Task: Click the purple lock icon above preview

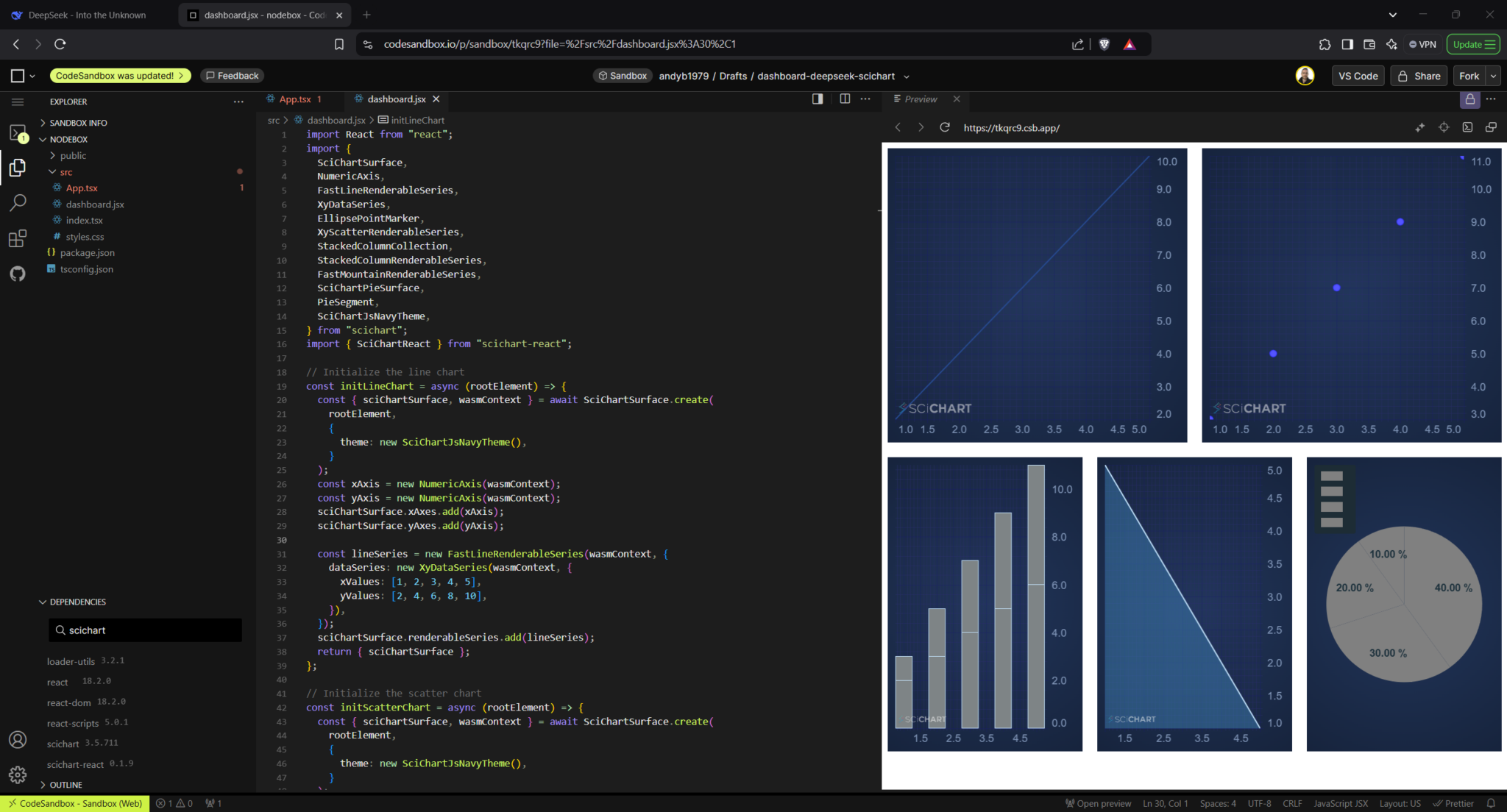Action: coord(1469,99)
